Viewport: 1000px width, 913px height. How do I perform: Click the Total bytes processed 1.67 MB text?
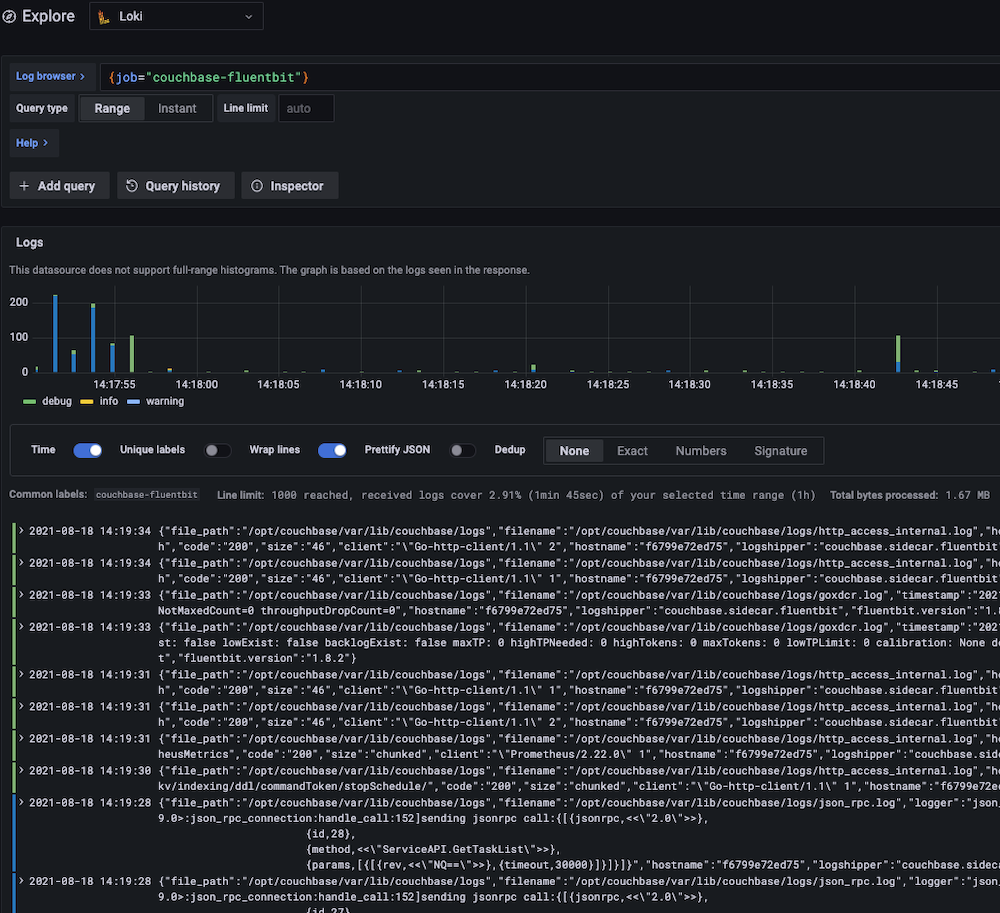point(910,495)
